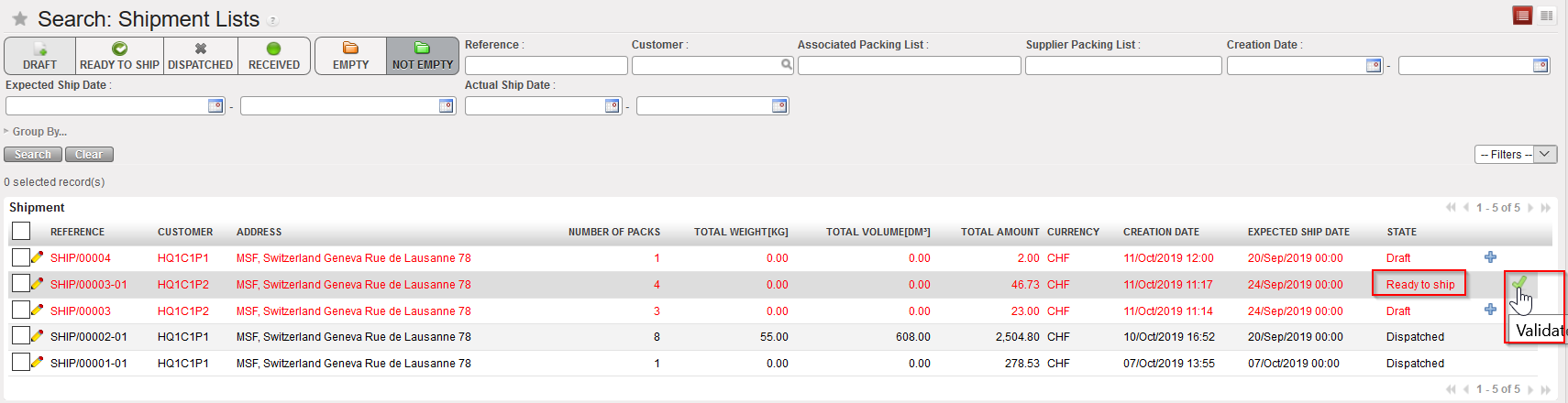This screenshot has width=1568, height=403.
Task: Click the edit pencil for SHIP/00004
Action: [x=38, y=258]
